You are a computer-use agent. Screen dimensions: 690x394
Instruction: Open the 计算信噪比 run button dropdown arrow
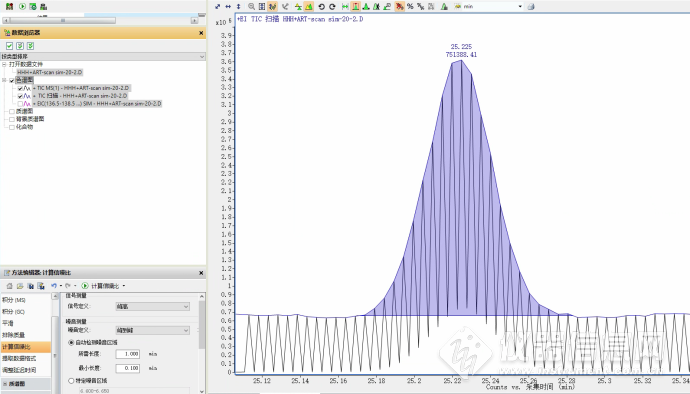coord(124,286)
